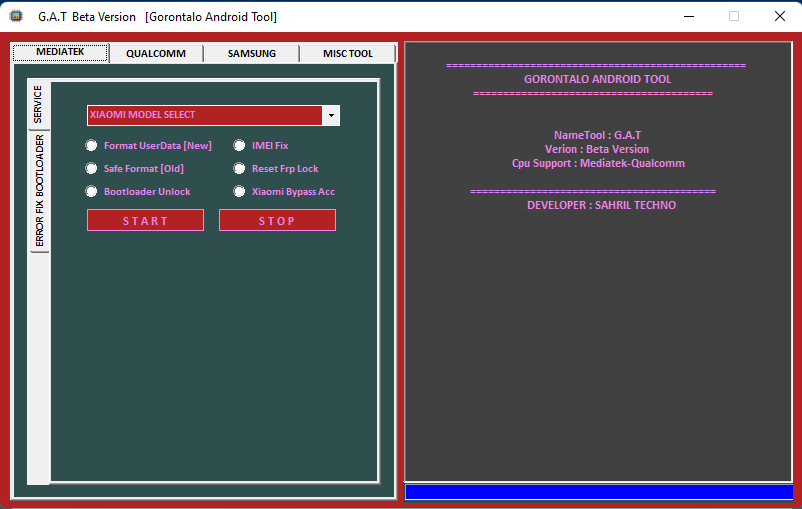Choose the Safe Format [Old] option
The height and width of the screenshot is (509, 802).
(x=135, y=168)
